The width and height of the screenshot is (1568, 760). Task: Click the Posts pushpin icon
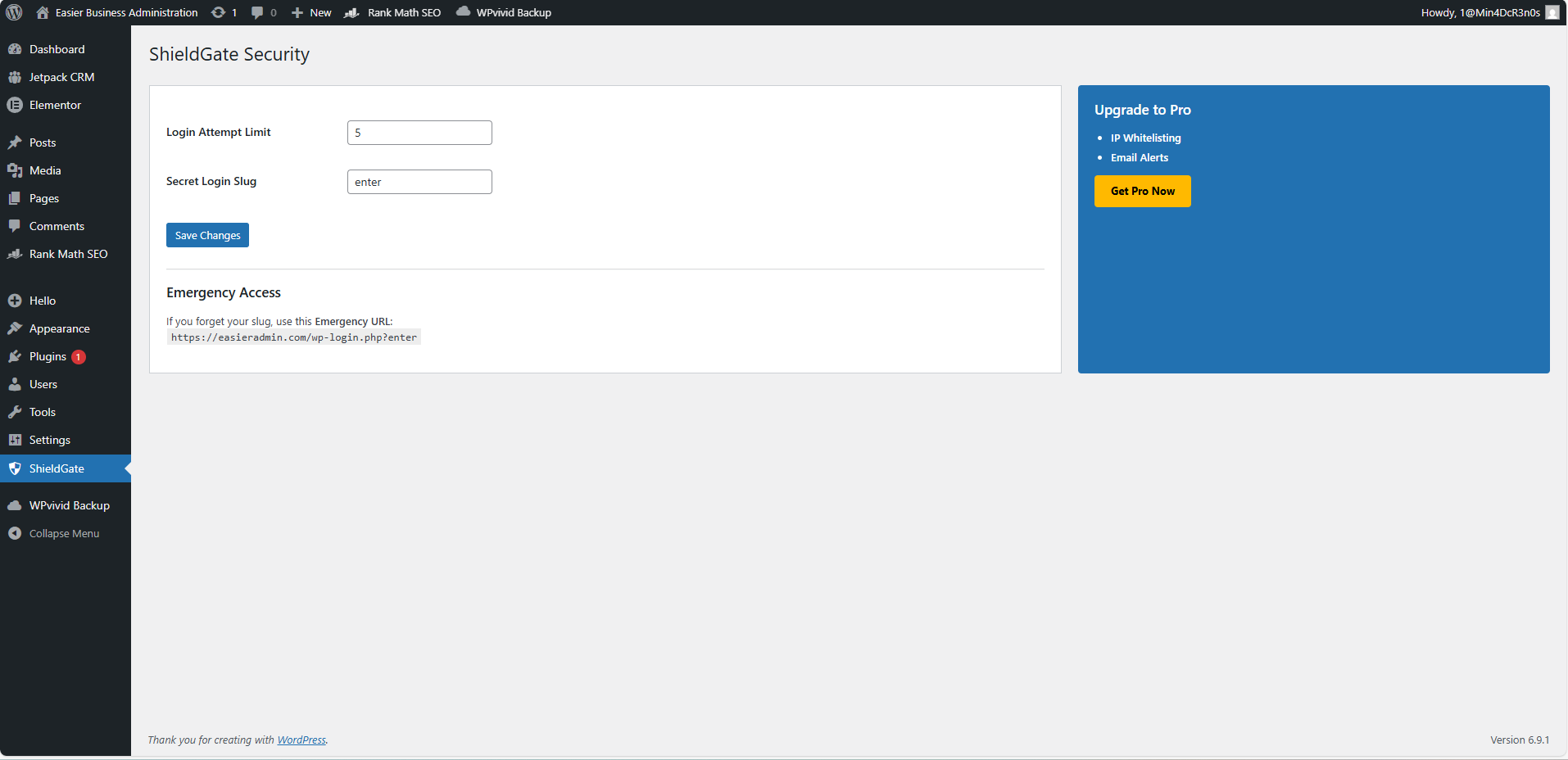click(x=15, y=142)
